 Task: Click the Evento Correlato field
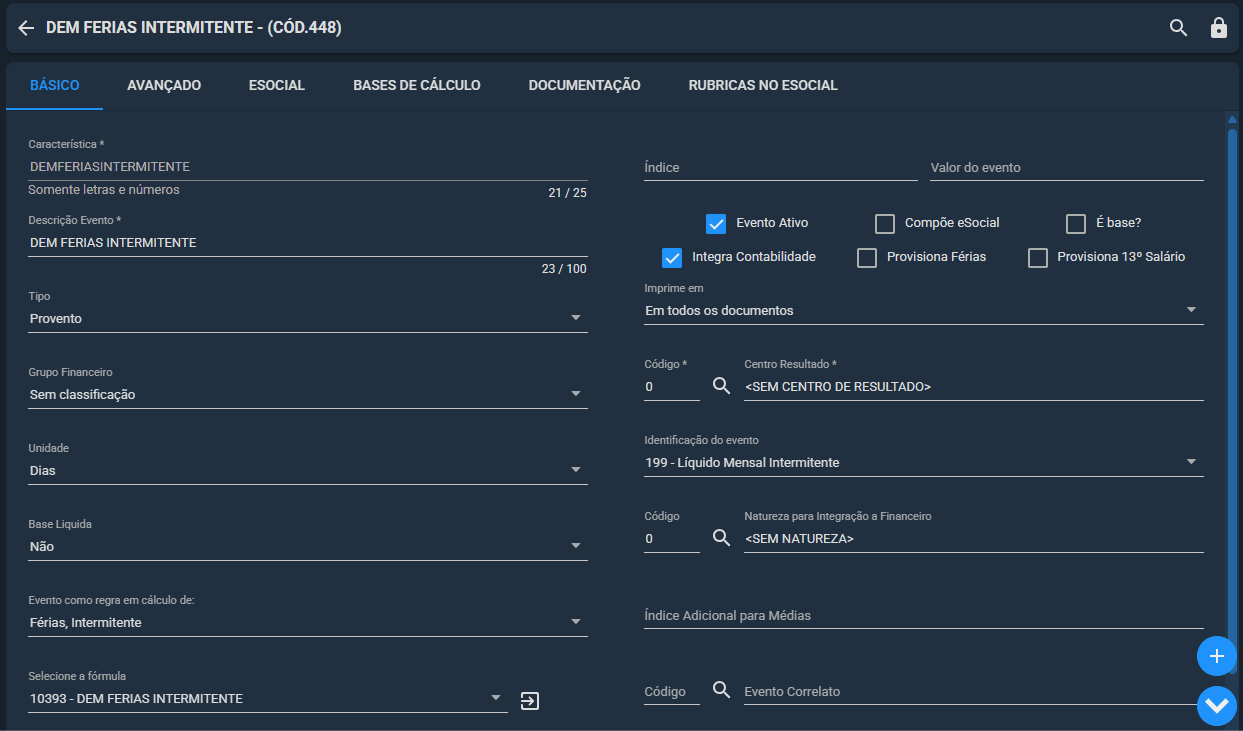tap(973, 691)
